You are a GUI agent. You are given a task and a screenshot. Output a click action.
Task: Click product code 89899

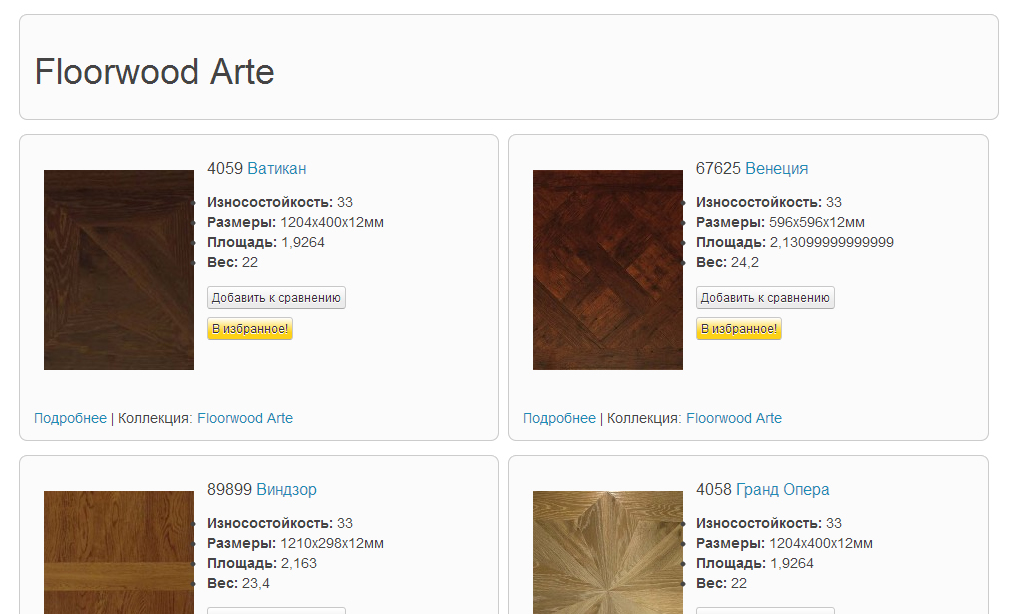[229, 489]
